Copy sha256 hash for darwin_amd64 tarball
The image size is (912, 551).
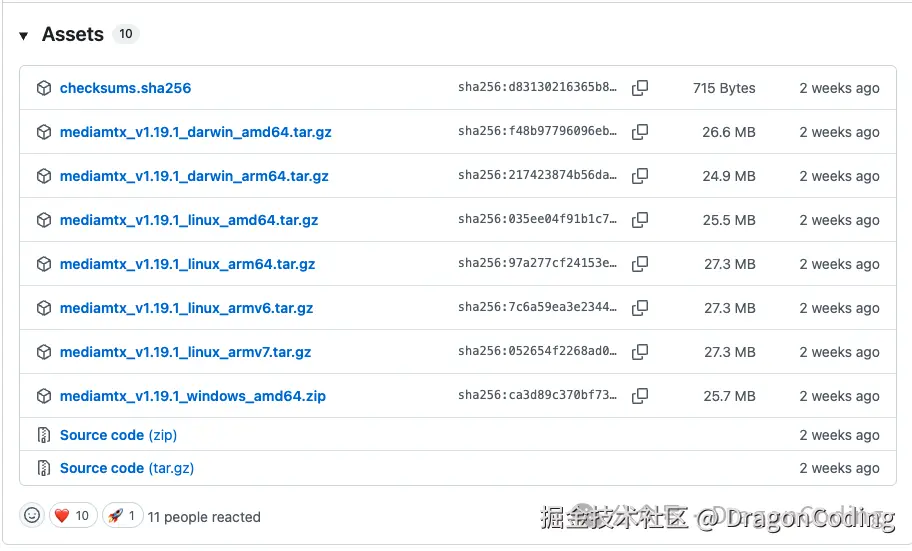[640, 132]
